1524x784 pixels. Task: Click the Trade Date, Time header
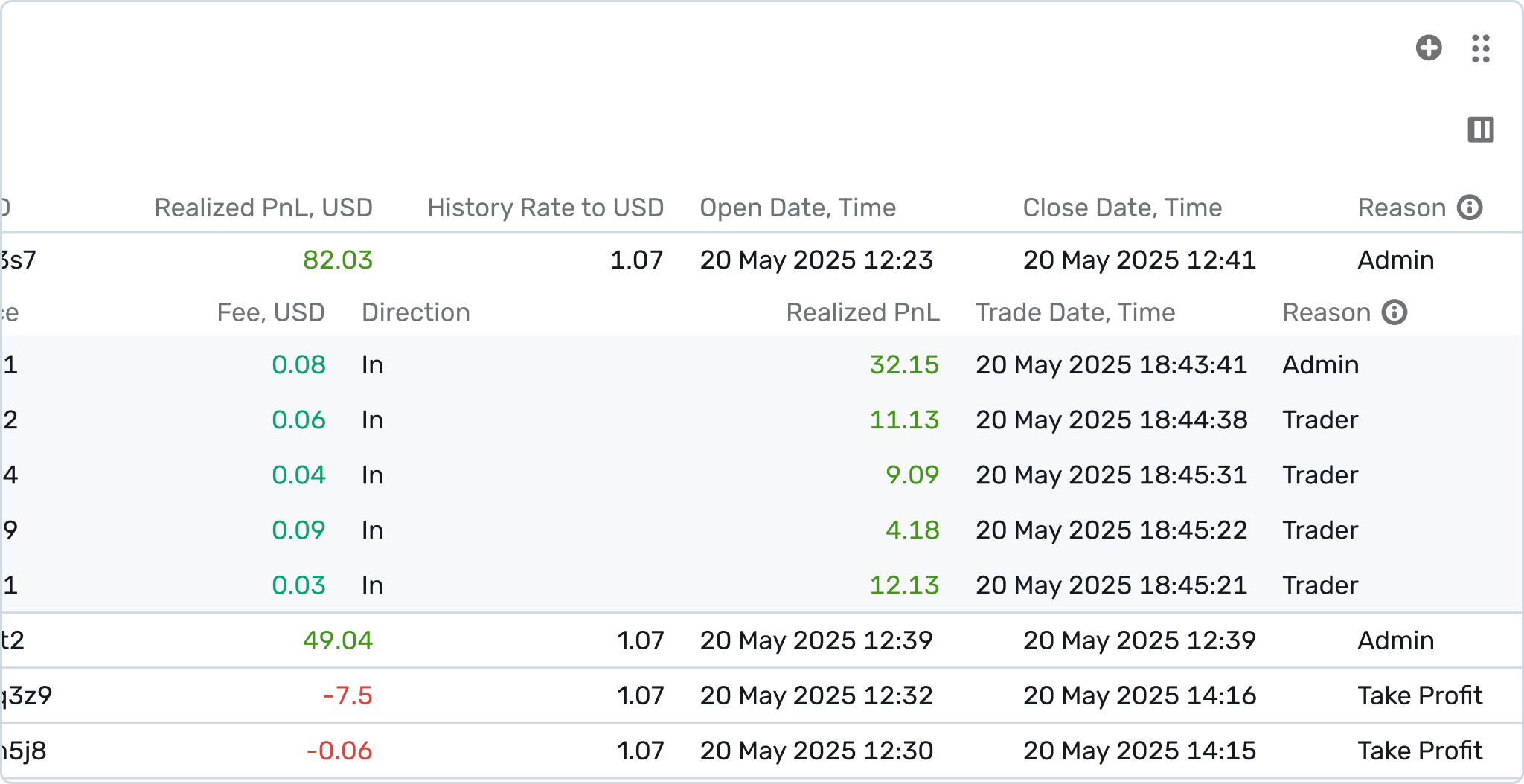point(1075,312)
